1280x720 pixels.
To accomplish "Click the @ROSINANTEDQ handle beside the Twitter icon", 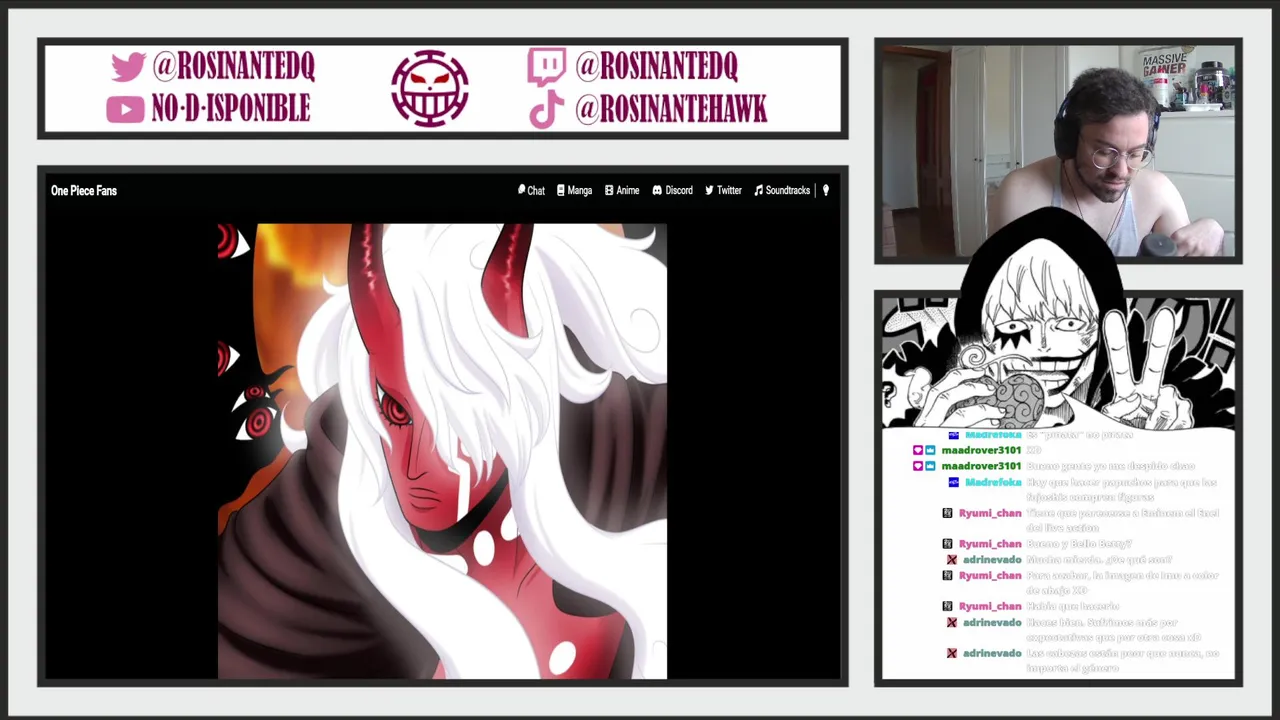I will click(233, 66).
